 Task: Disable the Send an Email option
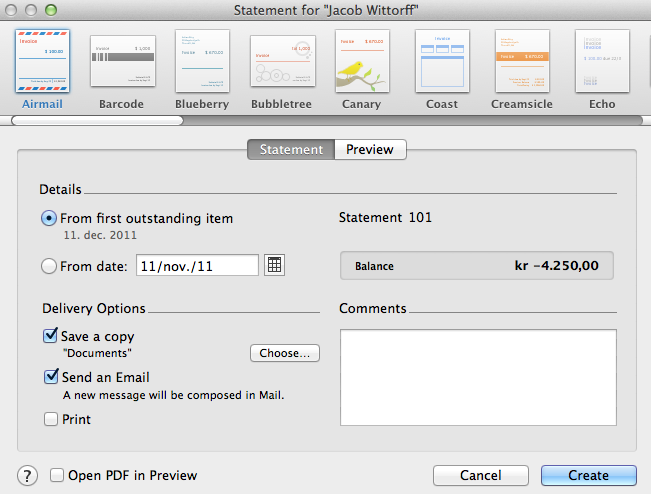[51, 377]
